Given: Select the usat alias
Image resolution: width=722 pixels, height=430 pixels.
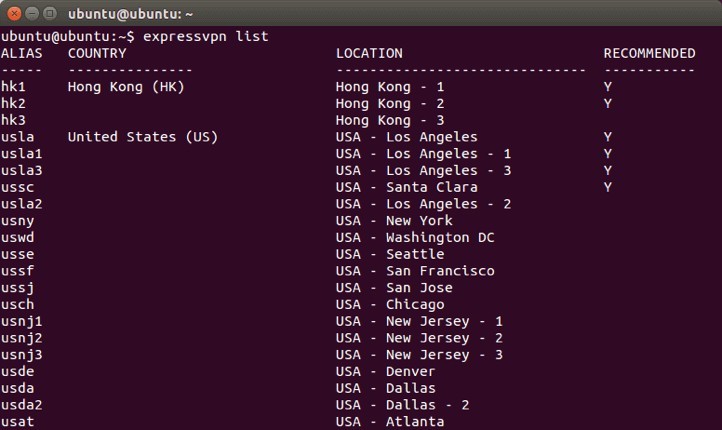Looking at the screenshot, I should pos(17,422).
